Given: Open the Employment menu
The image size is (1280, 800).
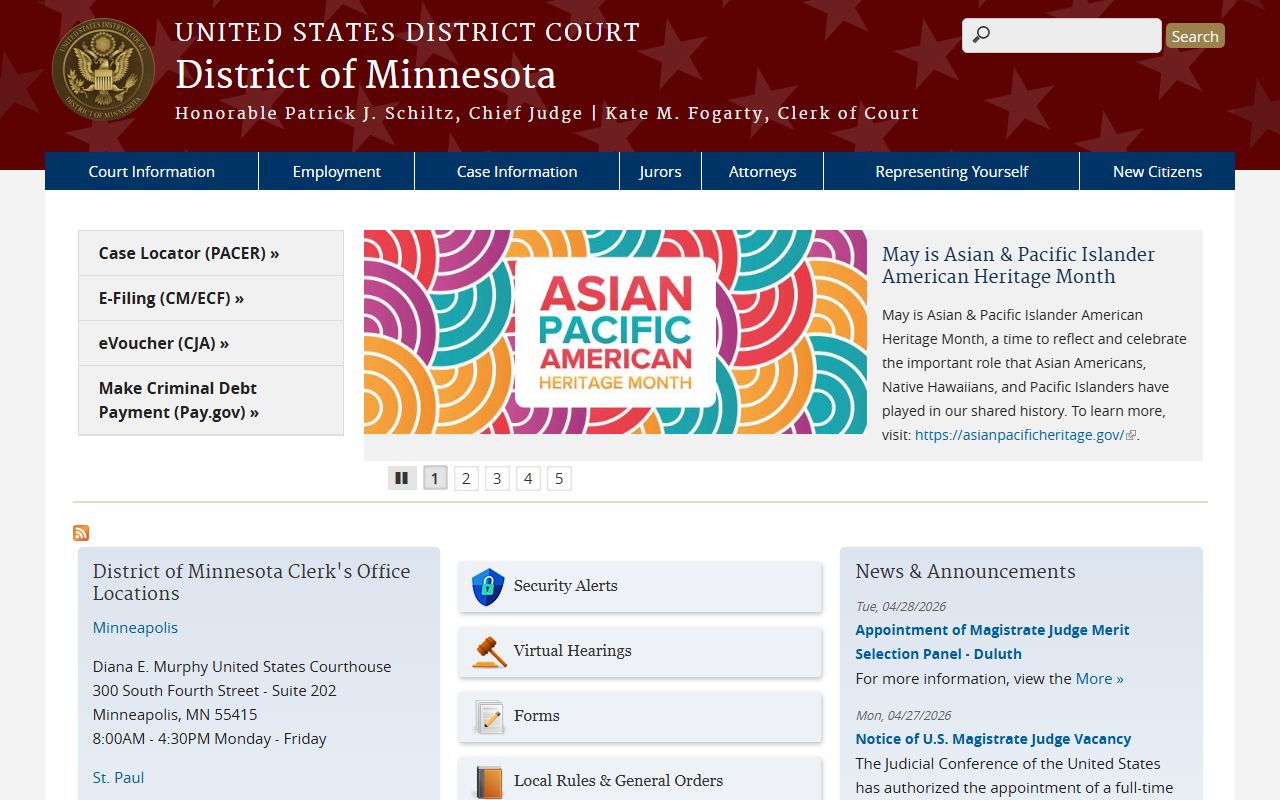Looking at the screenshot, I should 337,171.
